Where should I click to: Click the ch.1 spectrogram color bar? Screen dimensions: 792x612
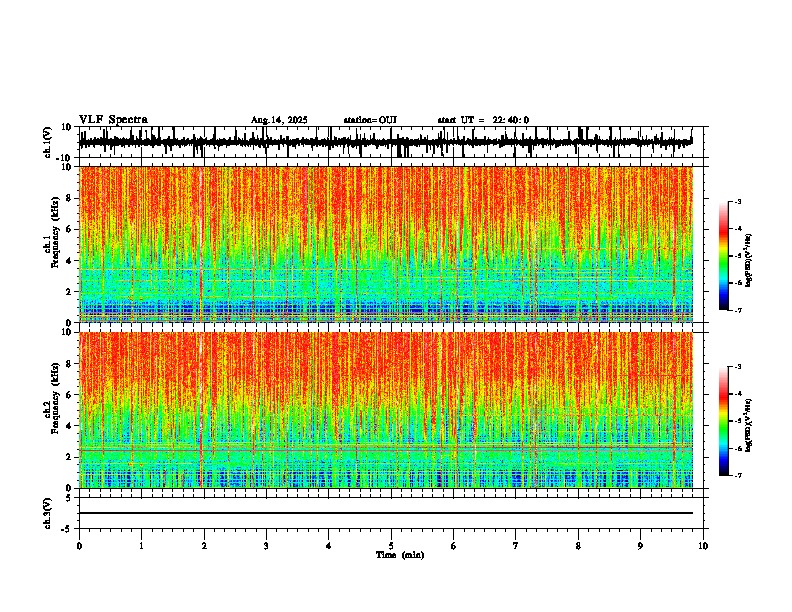(724, 256)
